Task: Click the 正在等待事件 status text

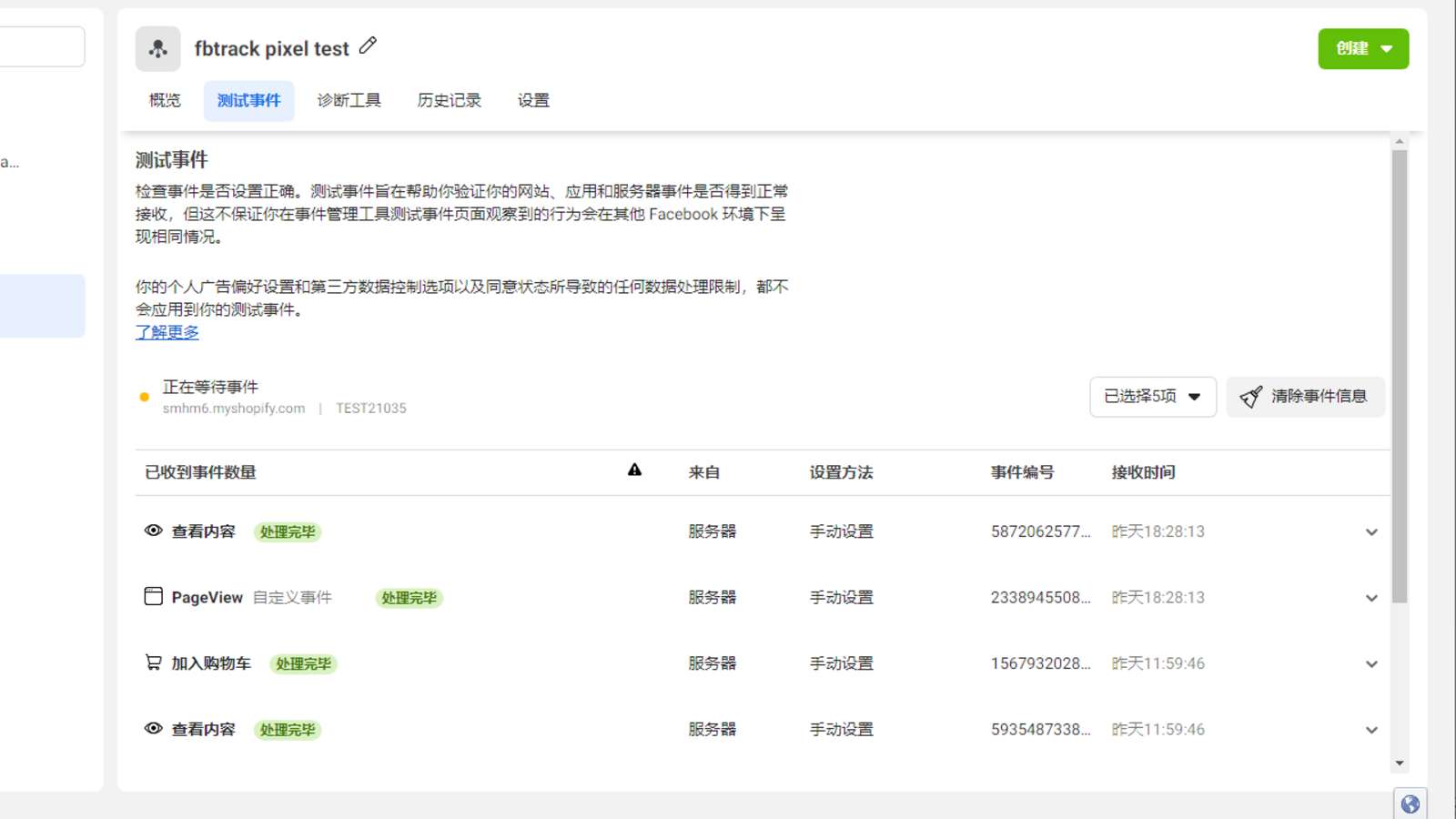Action: pos(210,387)
